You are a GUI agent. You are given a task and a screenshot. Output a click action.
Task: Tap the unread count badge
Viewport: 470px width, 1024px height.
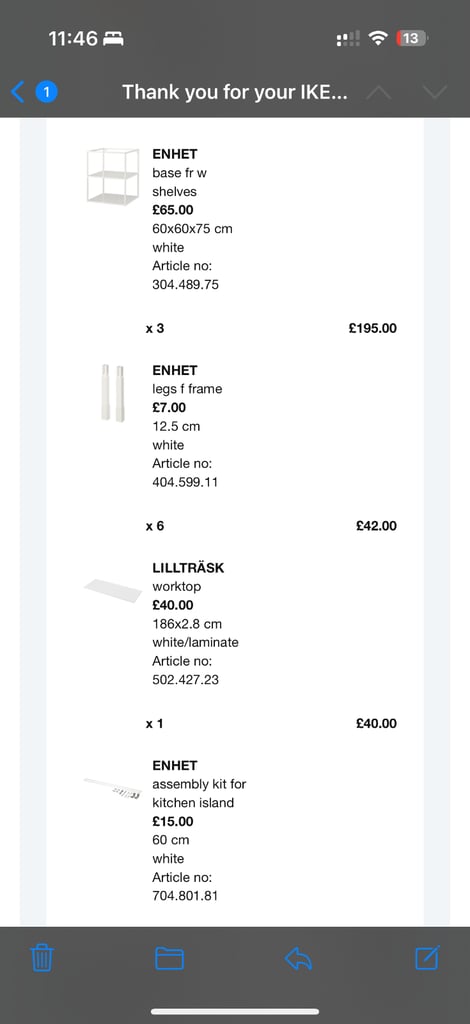point(46,92)
